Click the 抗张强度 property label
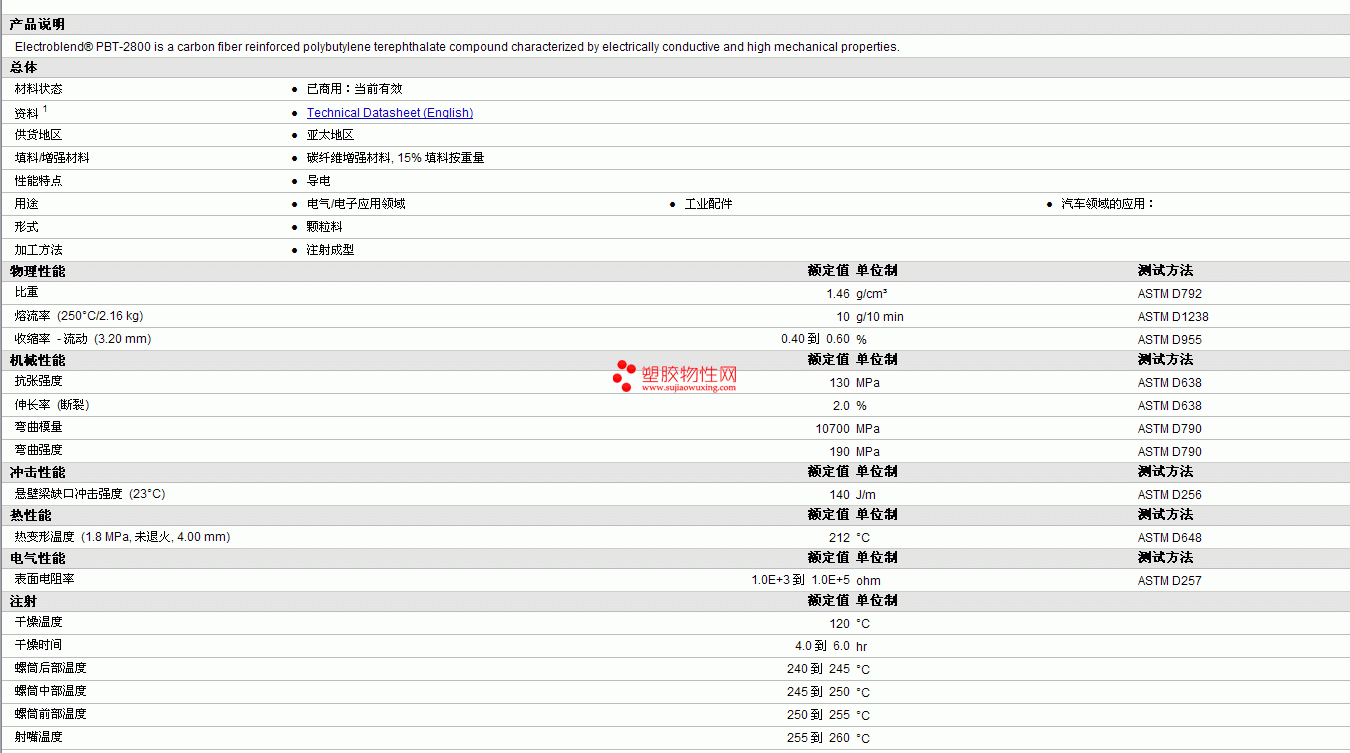Image resolution: width=1350 pixels, height=753 pixels. [39, 381]
